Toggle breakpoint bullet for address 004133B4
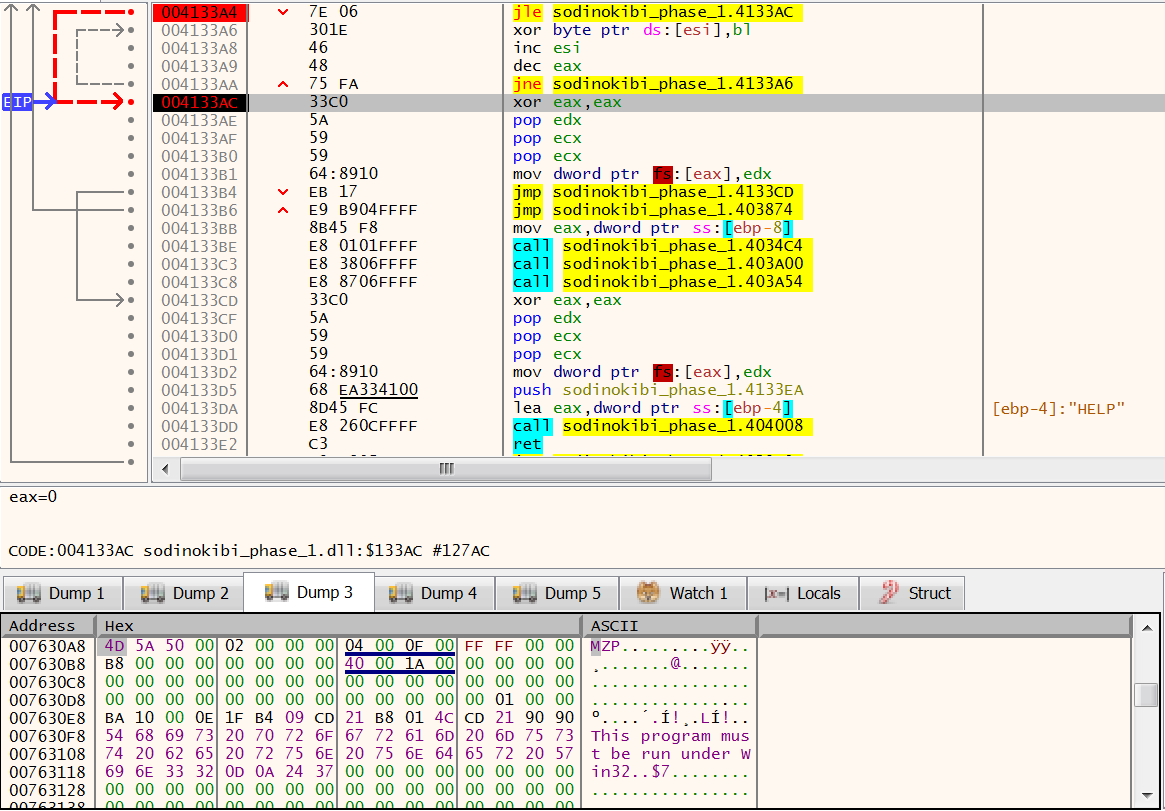Screen dimensions: 1165x811 (132, 192)
